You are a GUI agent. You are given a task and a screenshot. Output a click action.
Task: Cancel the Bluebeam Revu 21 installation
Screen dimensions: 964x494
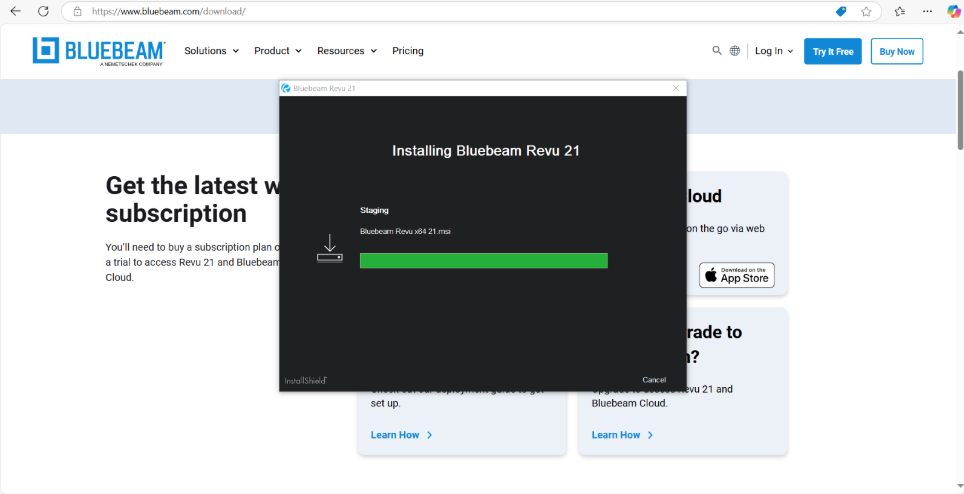click(x=654, y=380)
